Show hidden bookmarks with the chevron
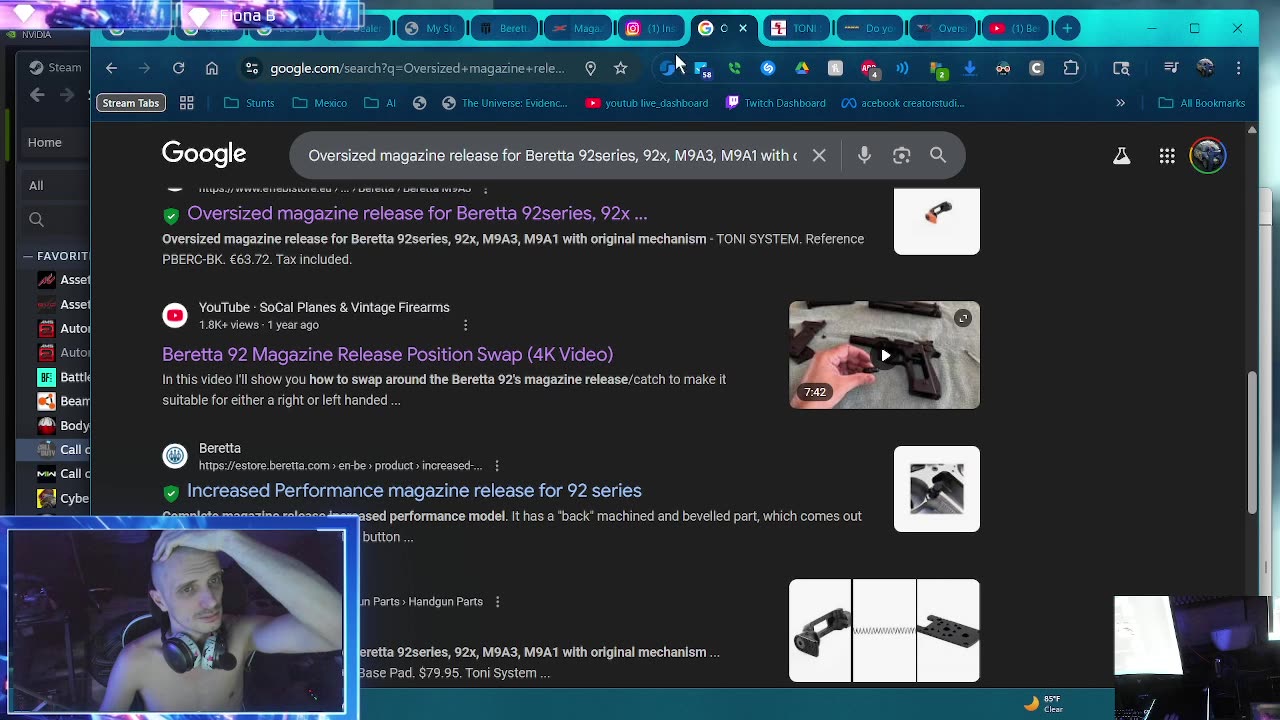Viewport: 1280px width, 720px height. [x=1120, y=103]
